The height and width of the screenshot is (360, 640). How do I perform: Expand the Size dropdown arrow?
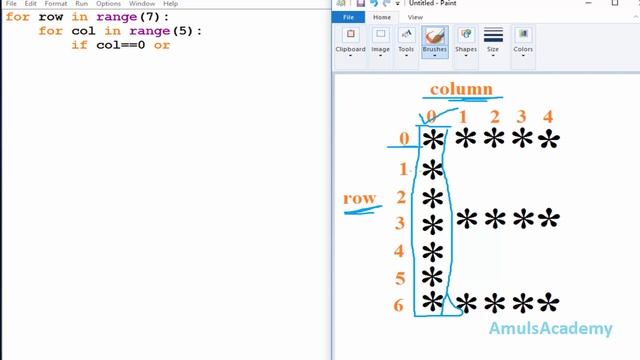tap(493, 56)
